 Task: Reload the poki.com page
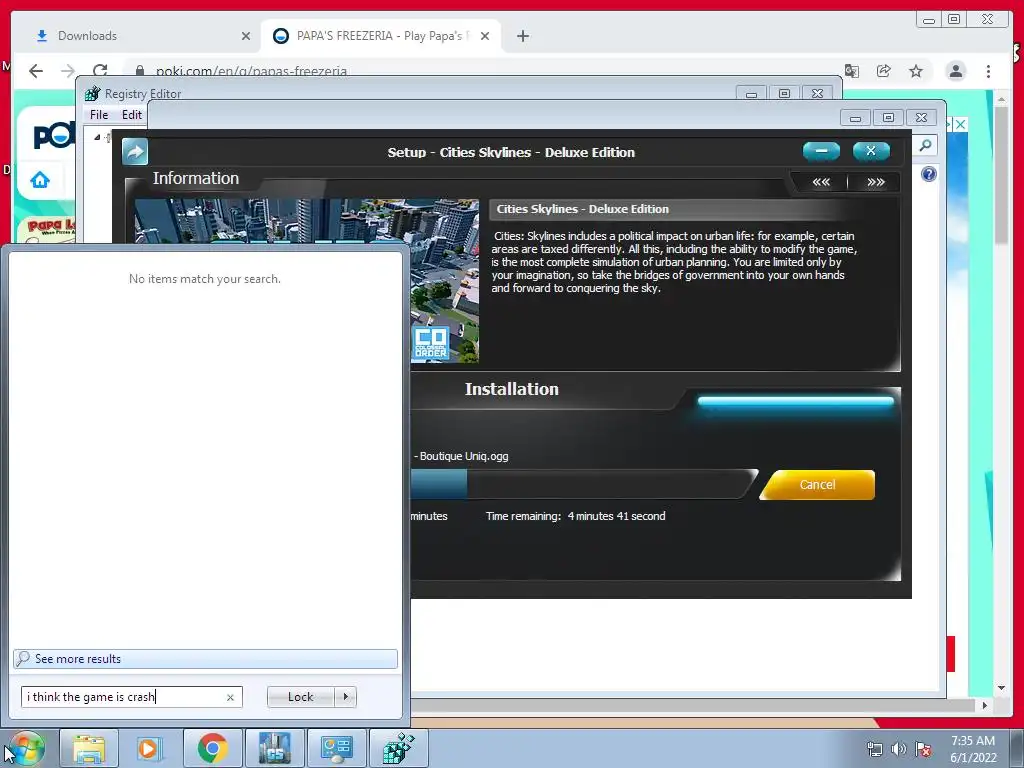pyautogui.click(x=100, y=71)
